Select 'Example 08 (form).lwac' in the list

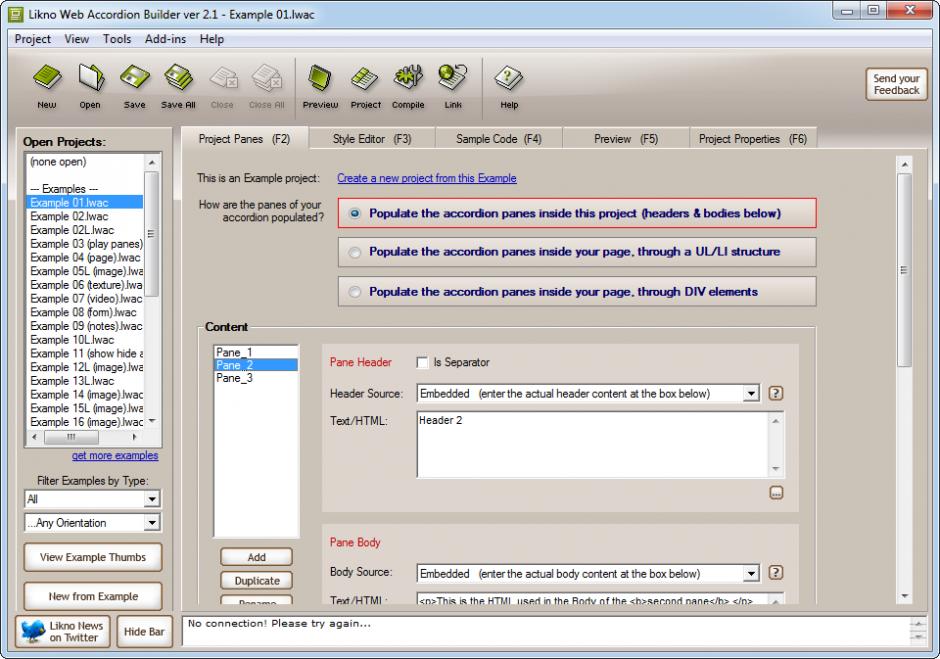85,312
